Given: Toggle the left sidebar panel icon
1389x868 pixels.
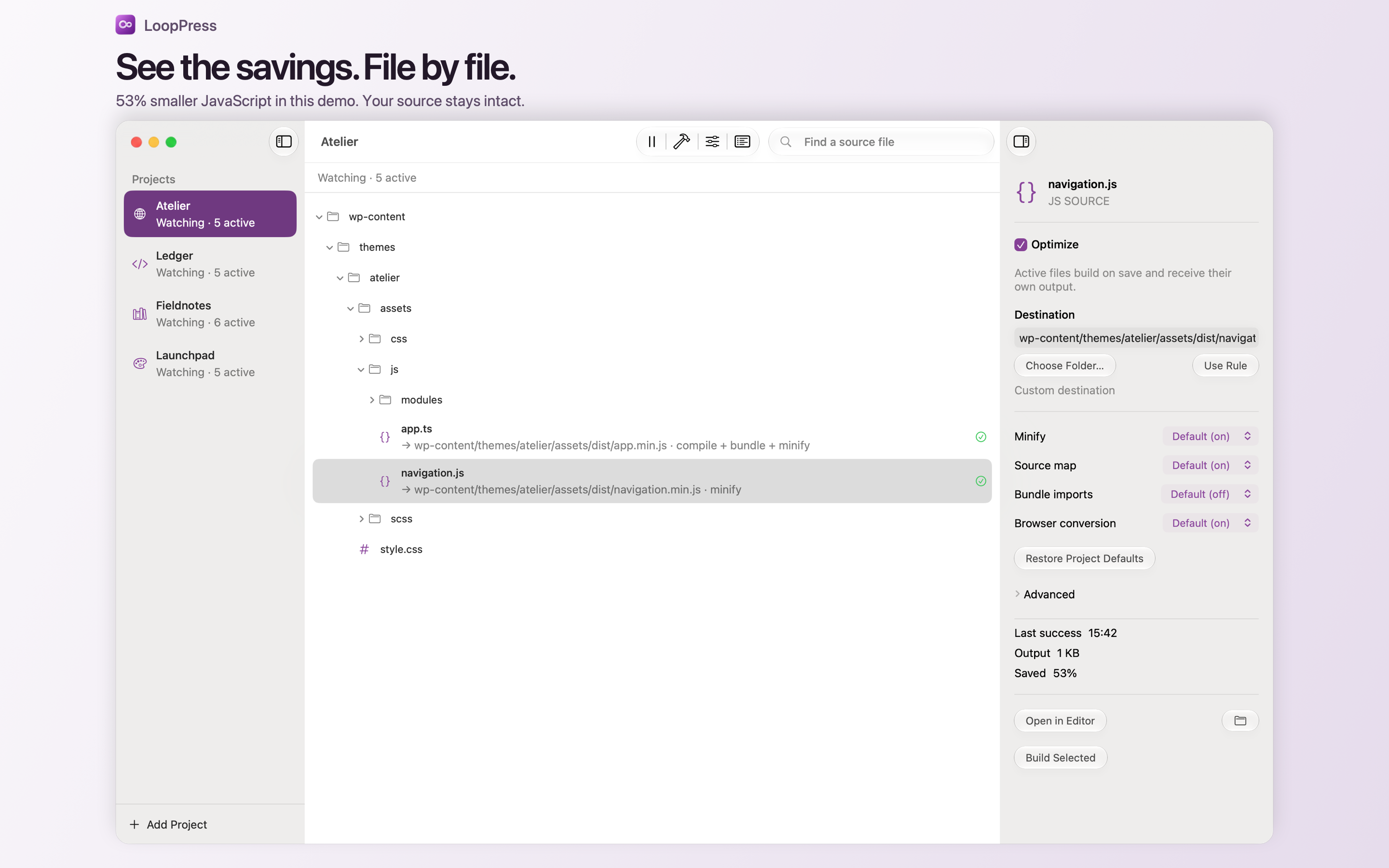Looking at the screenshot, I should click(x=284, y=142).
